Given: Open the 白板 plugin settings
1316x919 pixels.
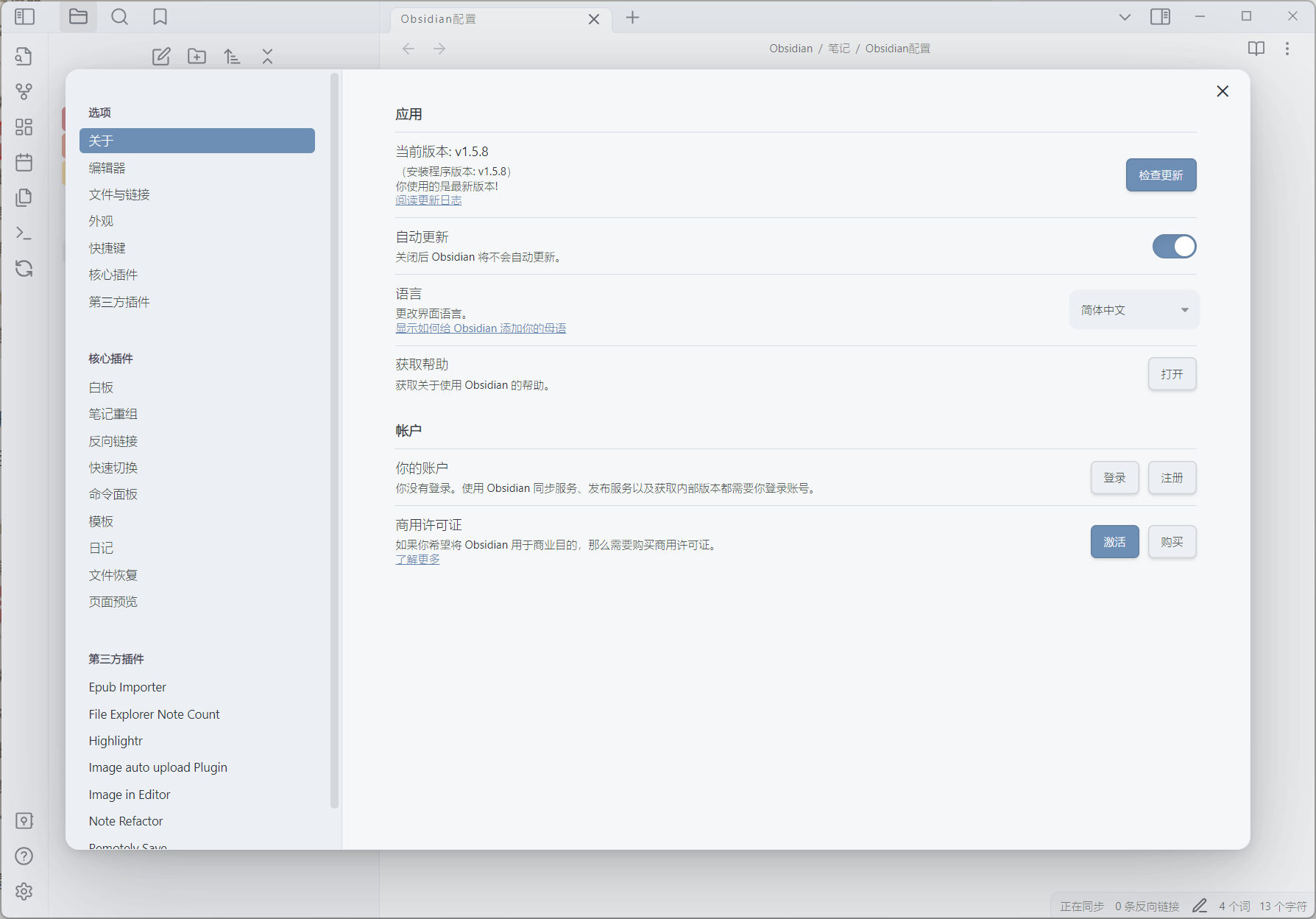Looking at the screenshot, I should pyautogui.click(x=197, y=387).
